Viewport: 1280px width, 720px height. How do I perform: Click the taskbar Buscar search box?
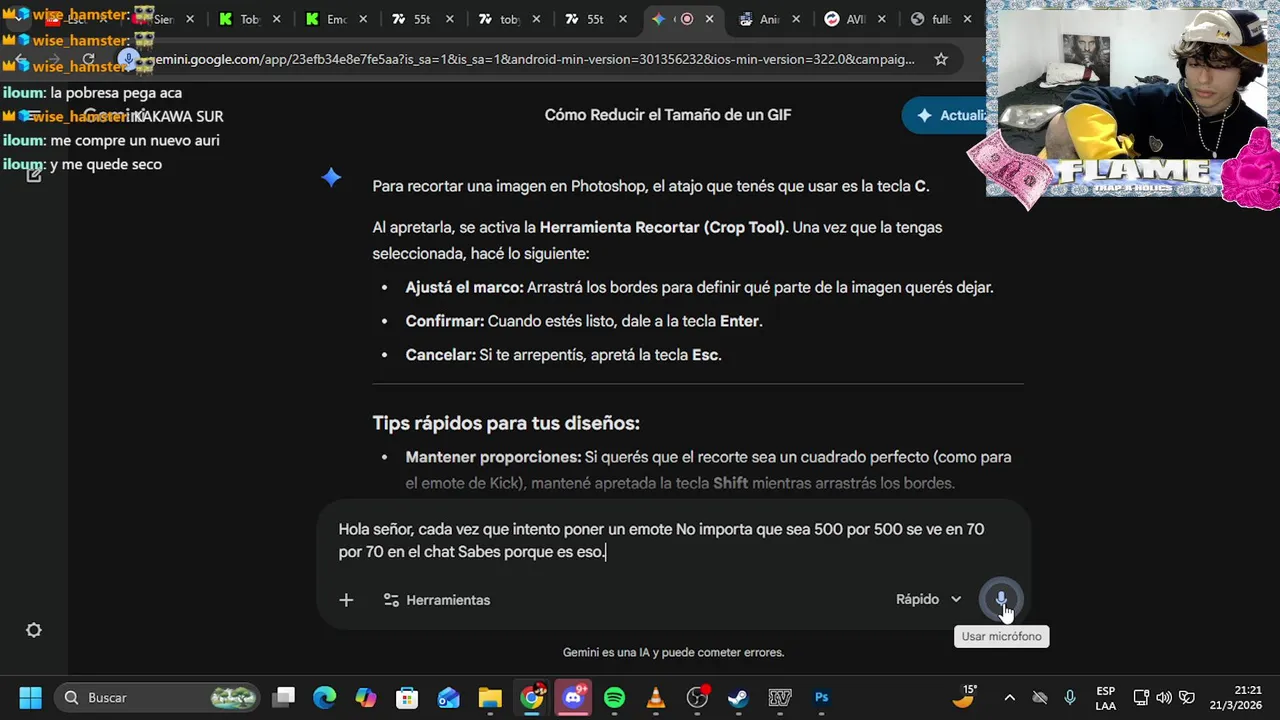pyautogui.click(x=157, y=697)
